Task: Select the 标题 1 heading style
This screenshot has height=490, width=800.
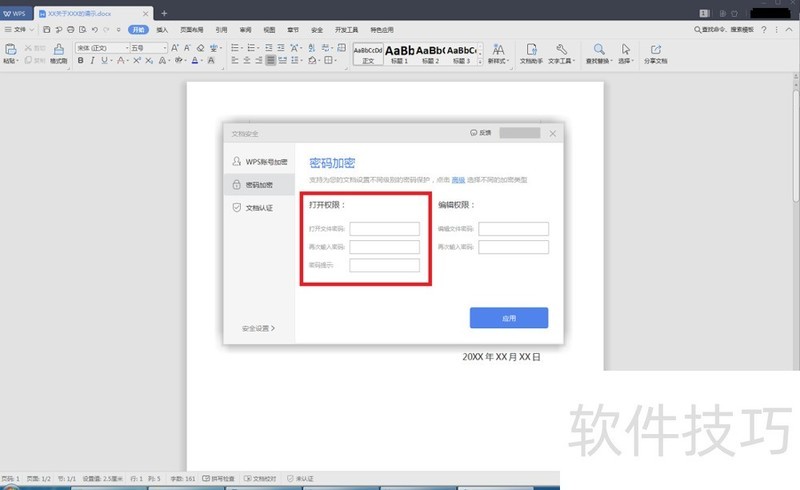Action: click(x=399, y=54)
